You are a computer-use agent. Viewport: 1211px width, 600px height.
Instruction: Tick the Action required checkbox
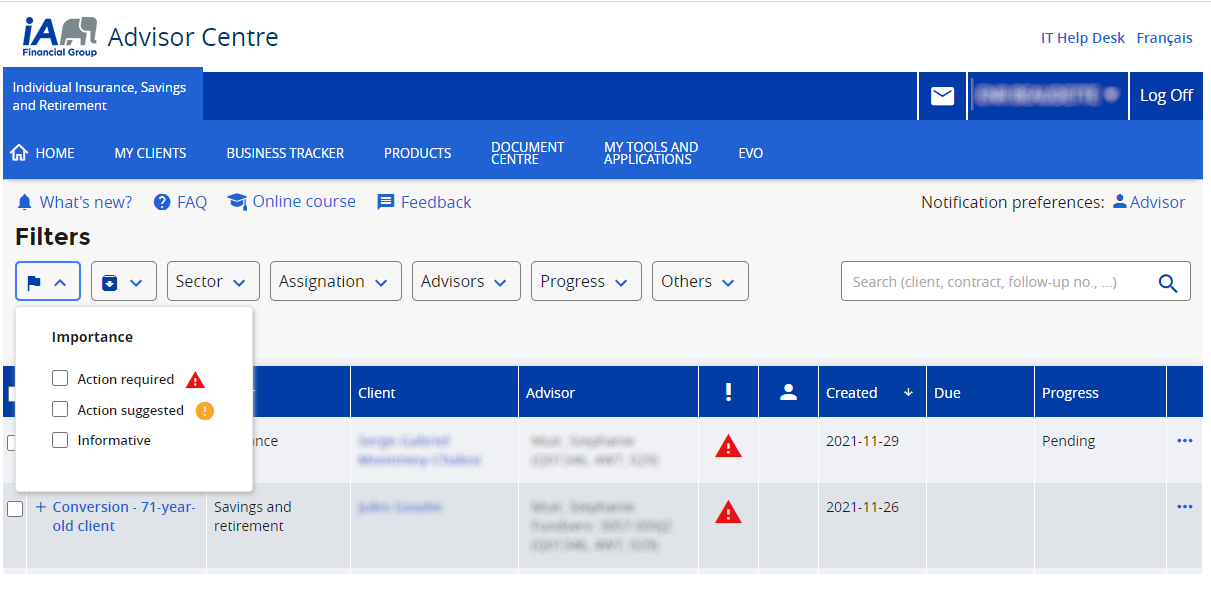coord(60,379)
